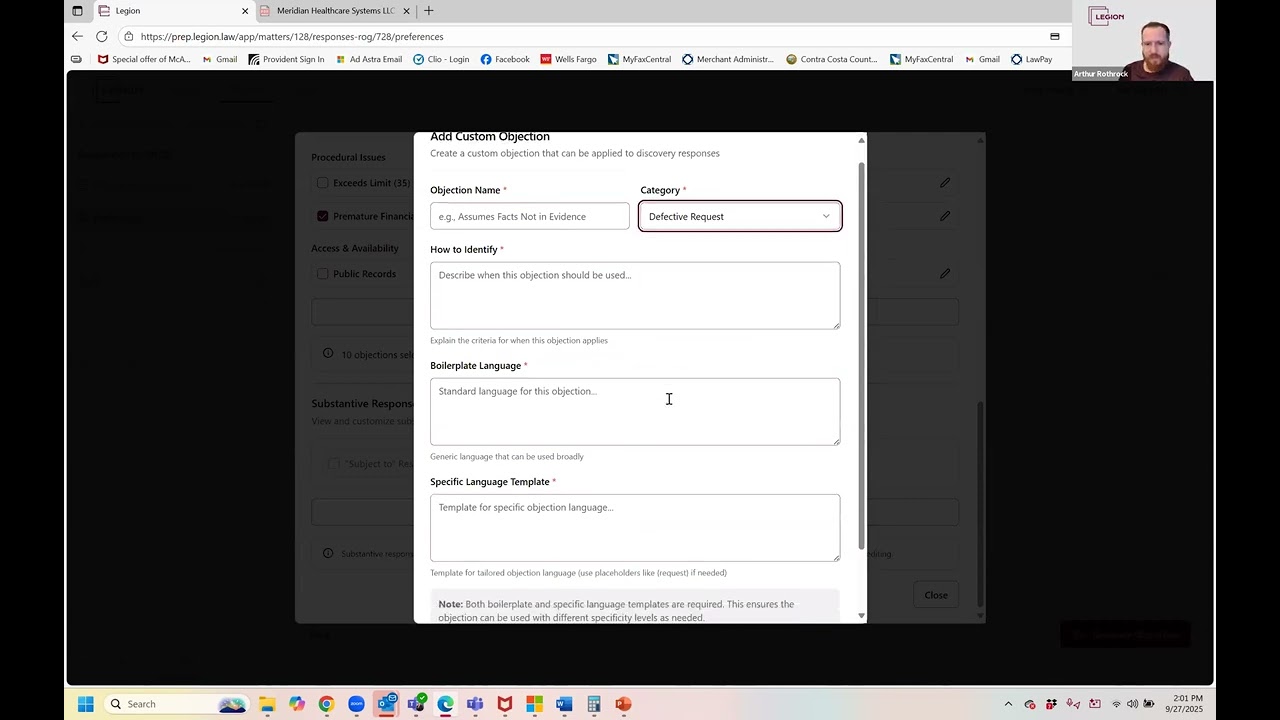Launch Google Chrome from the taskbar
The image size is (1280, 720).
pyautogui.click(x=326, y=704)
